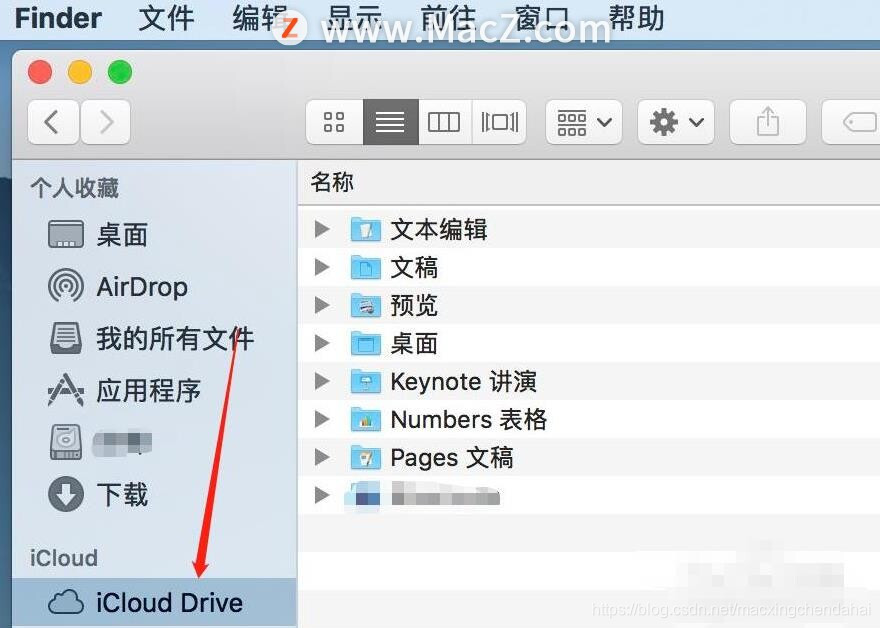
Task: Expand the Keynote 讲演 folder
Action: [x=322, y=381]
